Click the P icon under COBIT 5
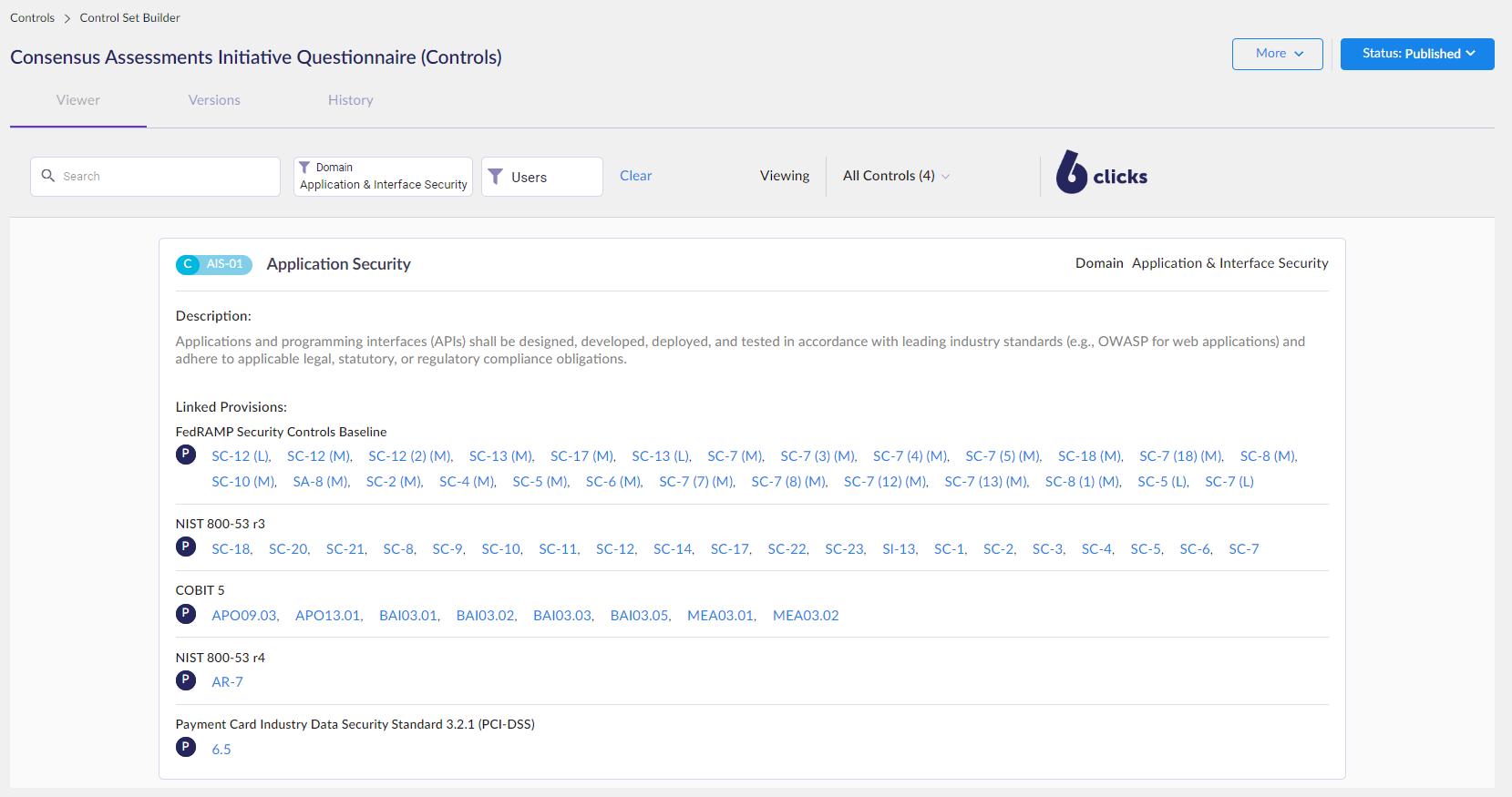Image resolution: width=1512 pixels, height=797 pixels. [186, 614]
